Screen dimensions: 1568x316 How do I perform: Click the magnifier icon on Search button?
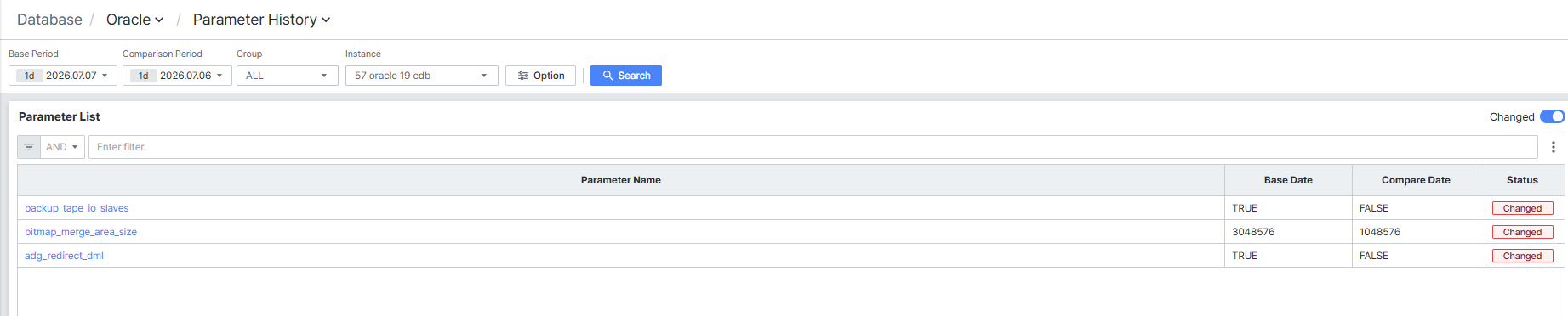[607, 76]
